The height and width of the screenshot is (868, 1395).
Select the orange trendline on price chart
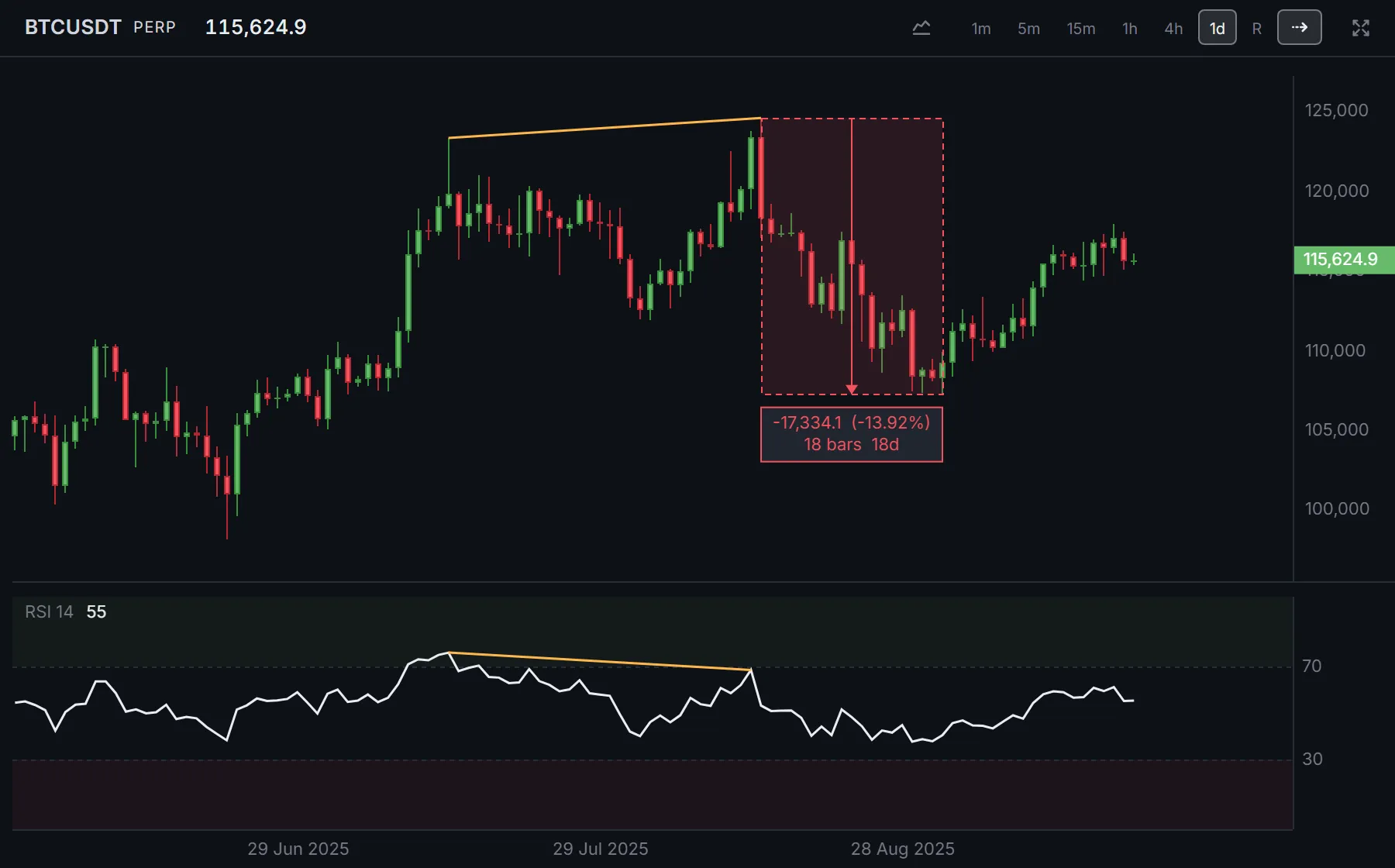[x=604, y=128]
